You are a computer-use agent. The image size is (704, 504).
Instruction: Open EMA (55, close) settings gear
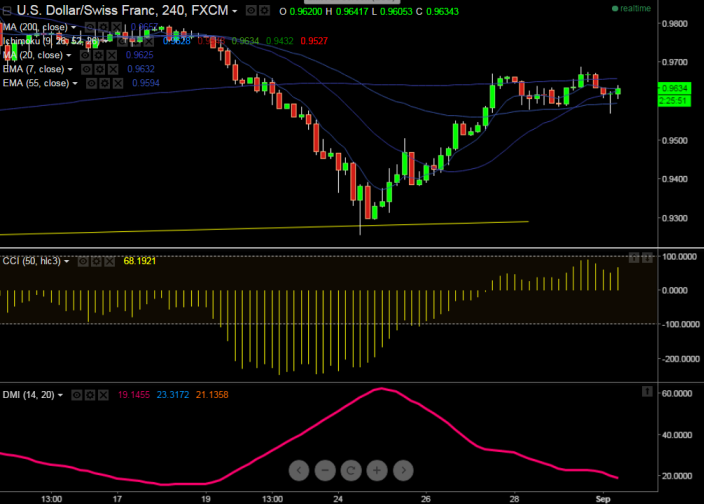105,83
